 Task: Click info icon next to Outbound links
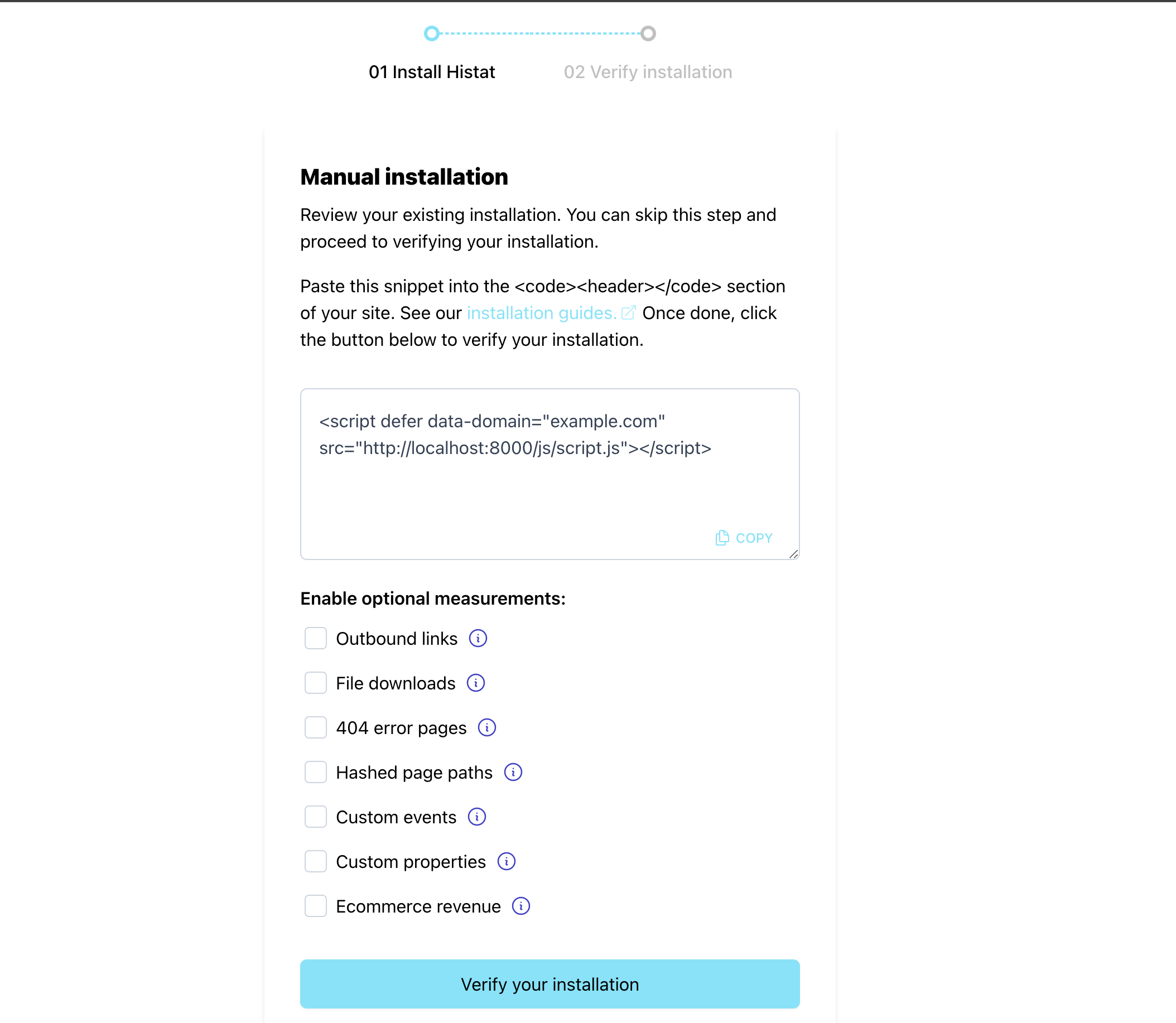pos(477,637)
